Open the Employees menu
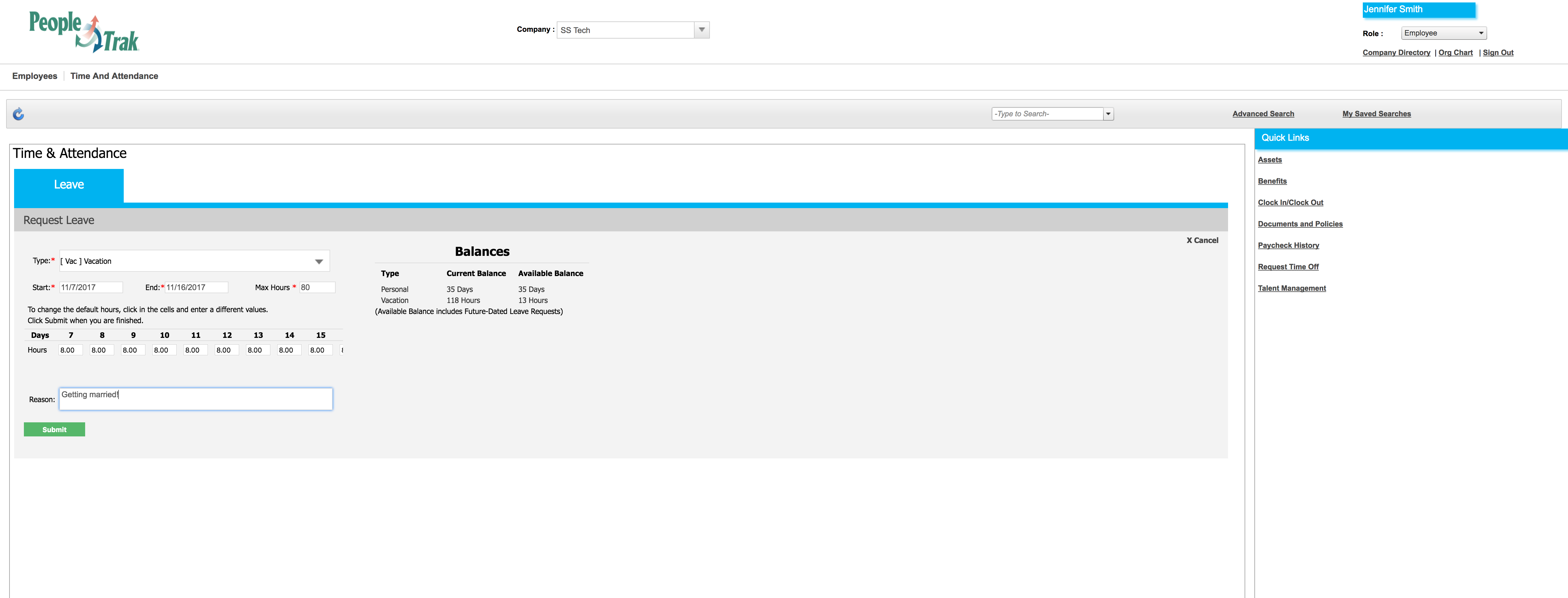This screenshot has width=1568, height=598. pyautogui.click(x=35, y=76)
